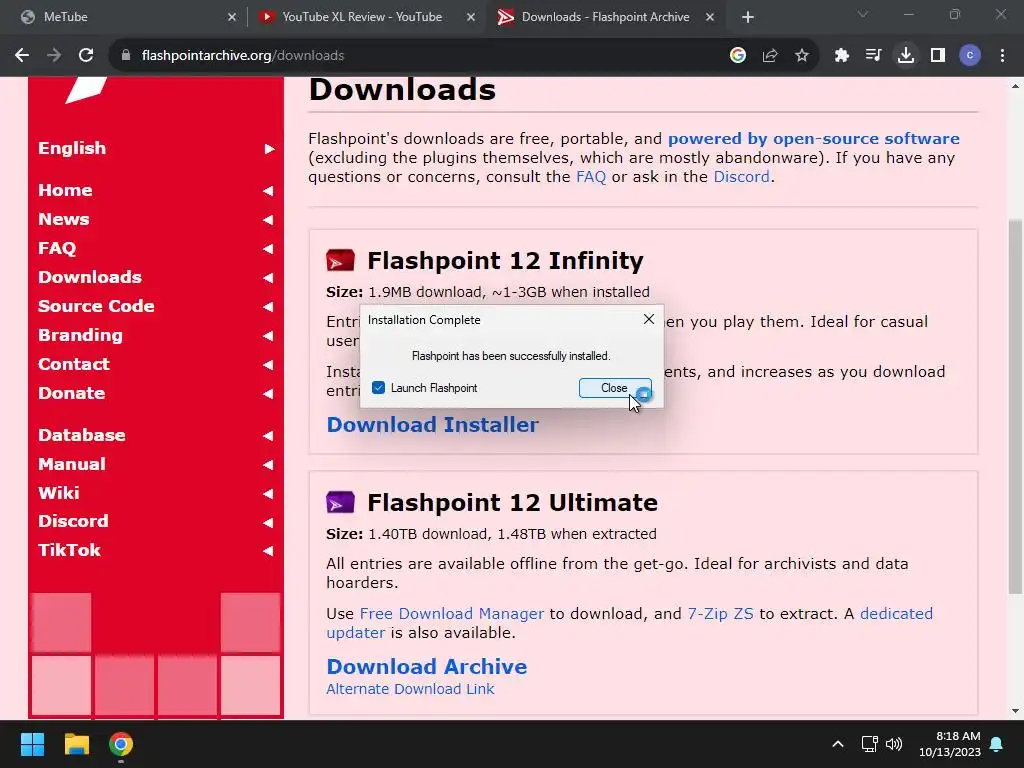Click the purple Flashpoint 12 Ultimate icon

[340, 503]
